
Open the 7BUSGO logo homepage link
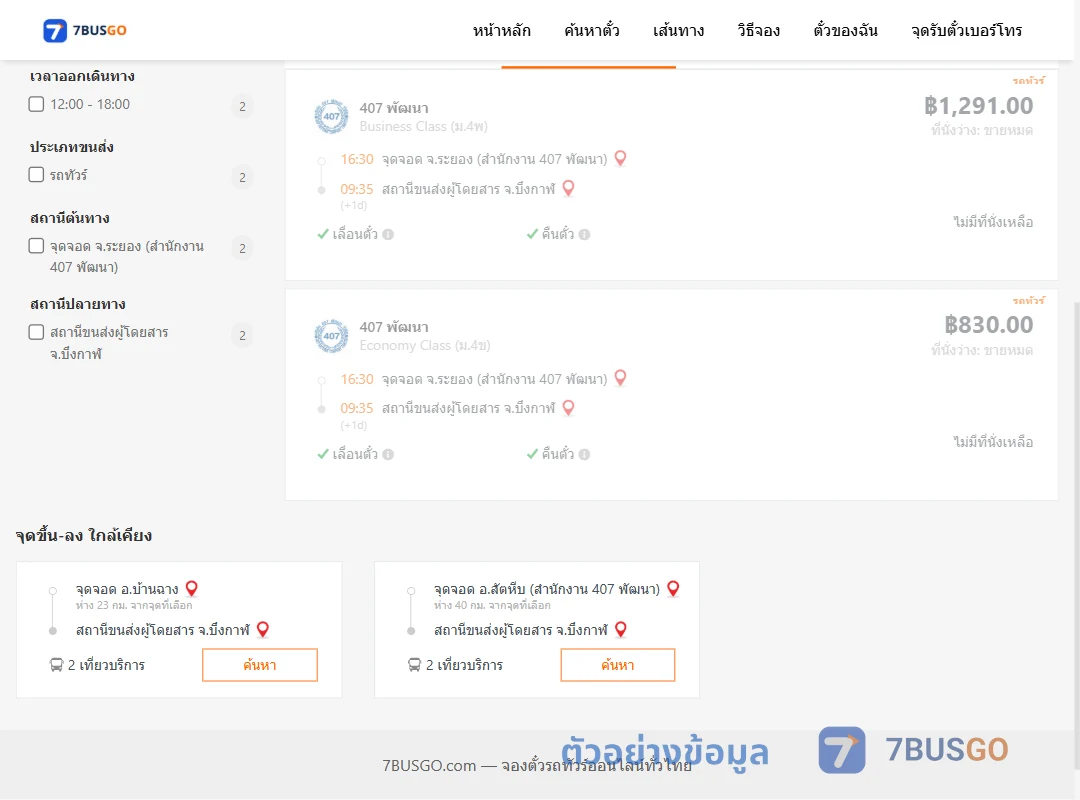click(x=85, y=30)
